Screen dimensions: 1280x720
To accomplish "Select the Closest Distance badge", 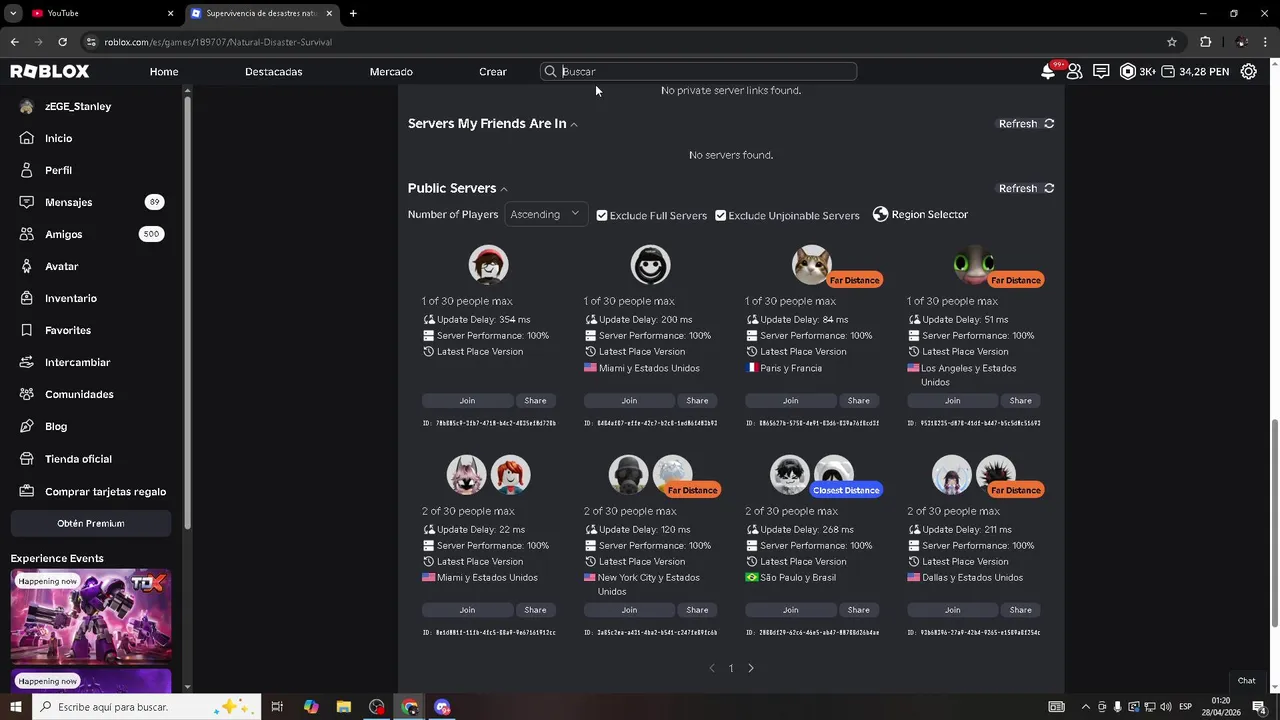I will click(x=846, y=490).
